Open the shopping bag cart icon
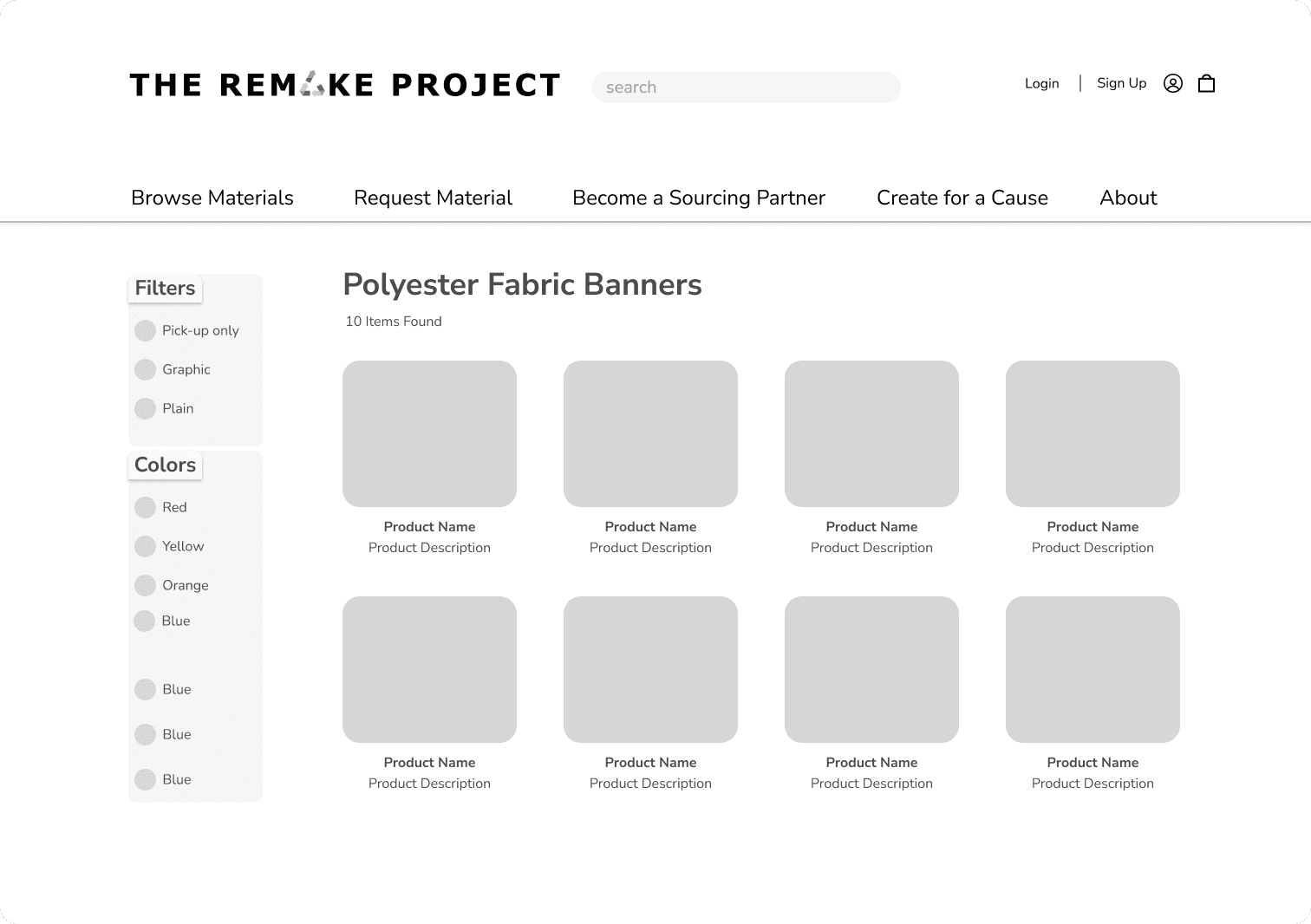Screen dimensions: 1311x924 pyautogui.click(x=1206, y=83)
